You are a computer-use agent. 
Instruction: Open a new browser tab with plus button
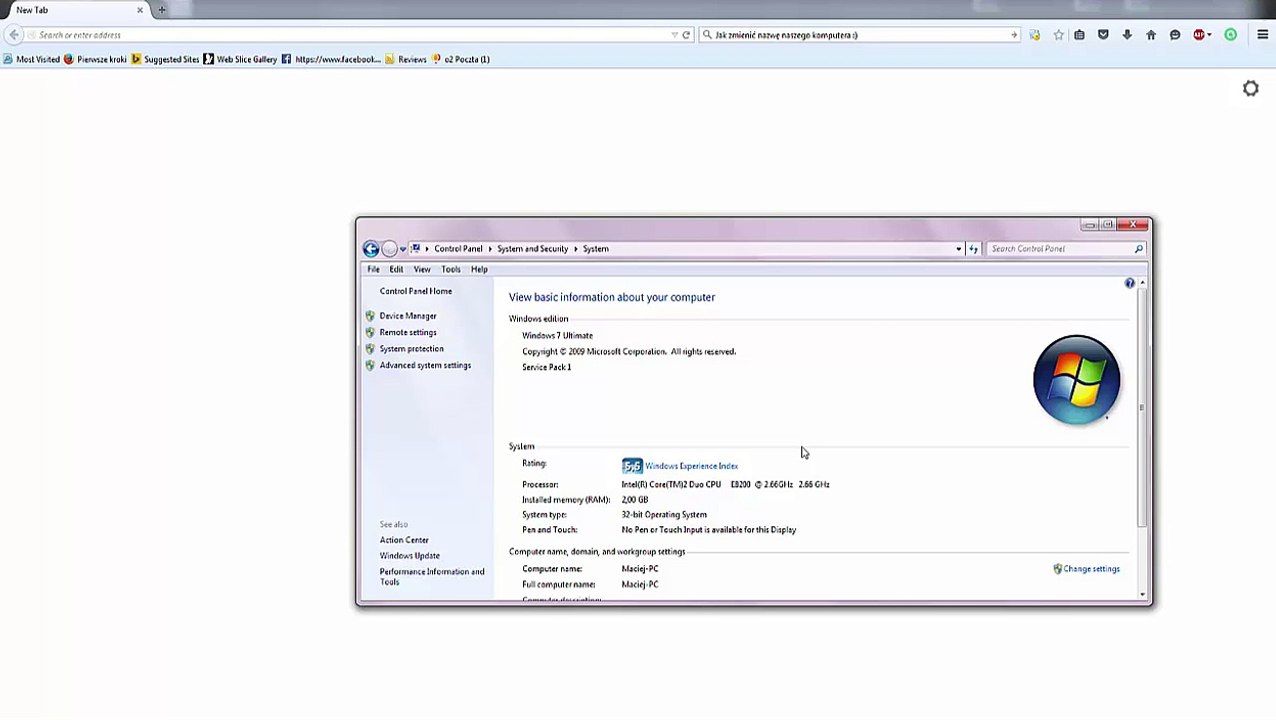[x=162, y=10]
